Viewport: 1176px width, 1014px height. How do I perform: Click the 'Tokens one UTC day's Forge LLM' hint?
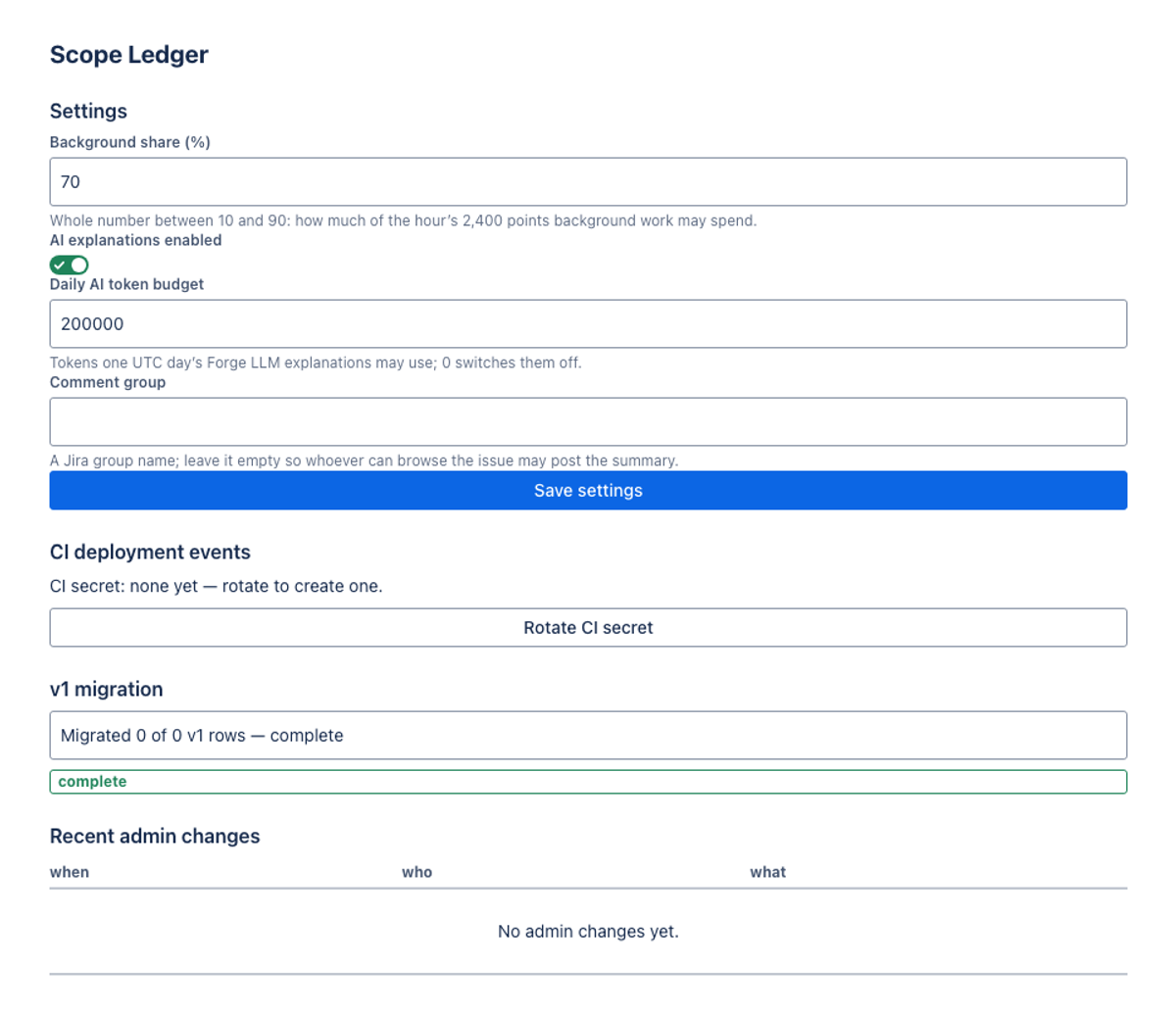(x=316, y=362)
